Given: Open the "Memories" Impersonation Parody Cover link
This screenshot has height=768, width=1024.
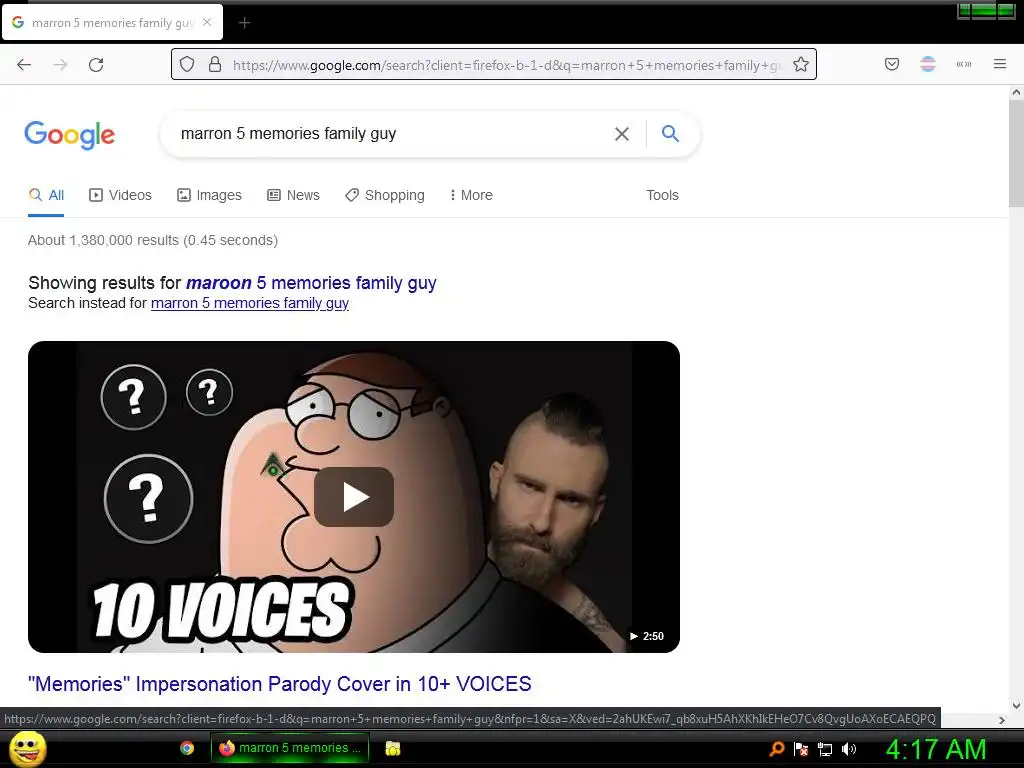Looking at the screenshot, I should coord(280,684).
